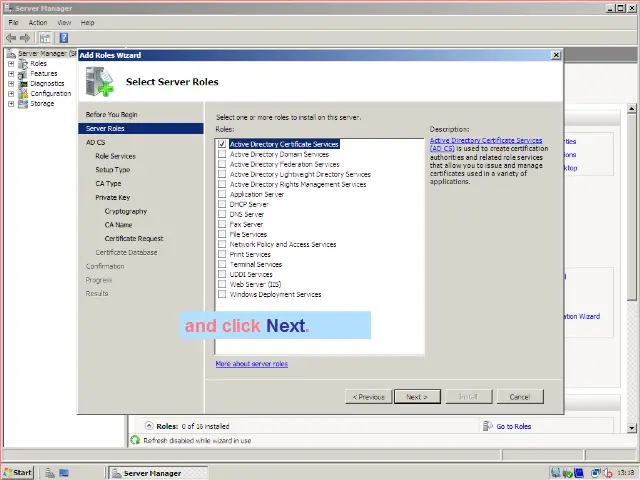Expand the Configuration tree node
The width and height of the screenshot is (640, 480).
[x=11, y=93]
